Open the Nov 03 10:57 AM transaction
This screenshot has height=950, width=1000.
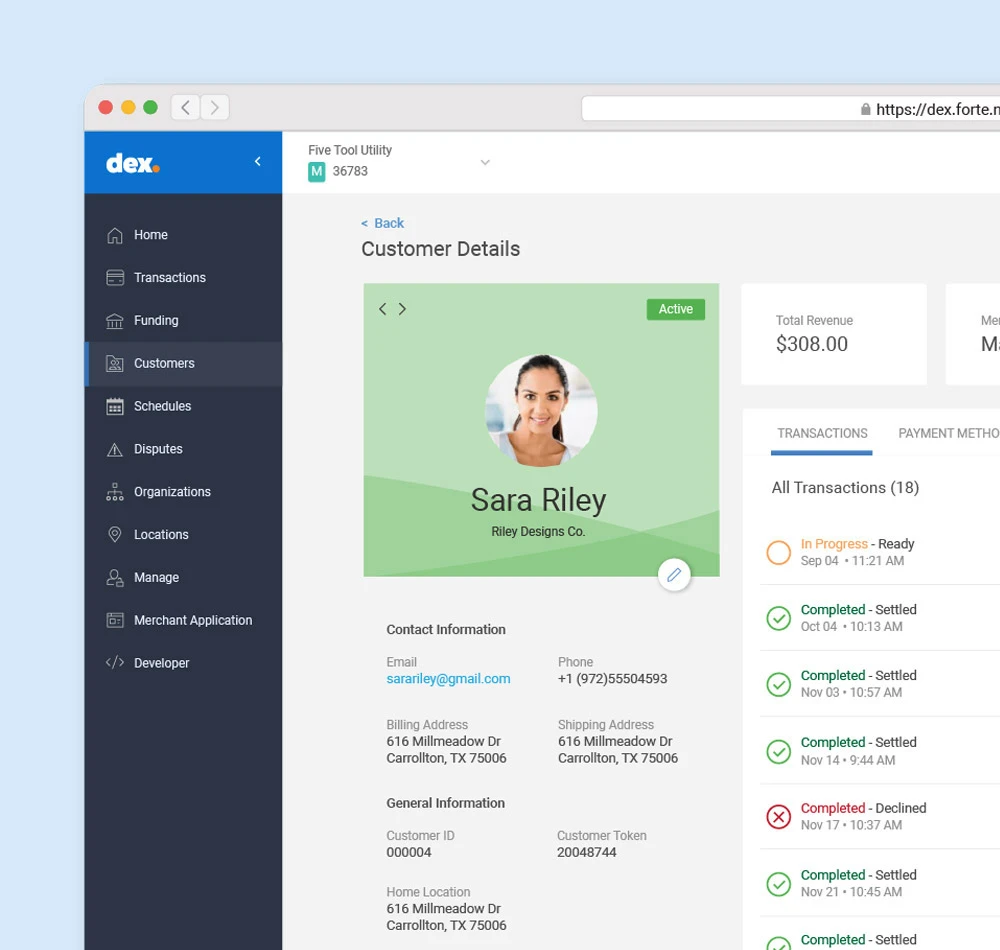click(880, 684)
